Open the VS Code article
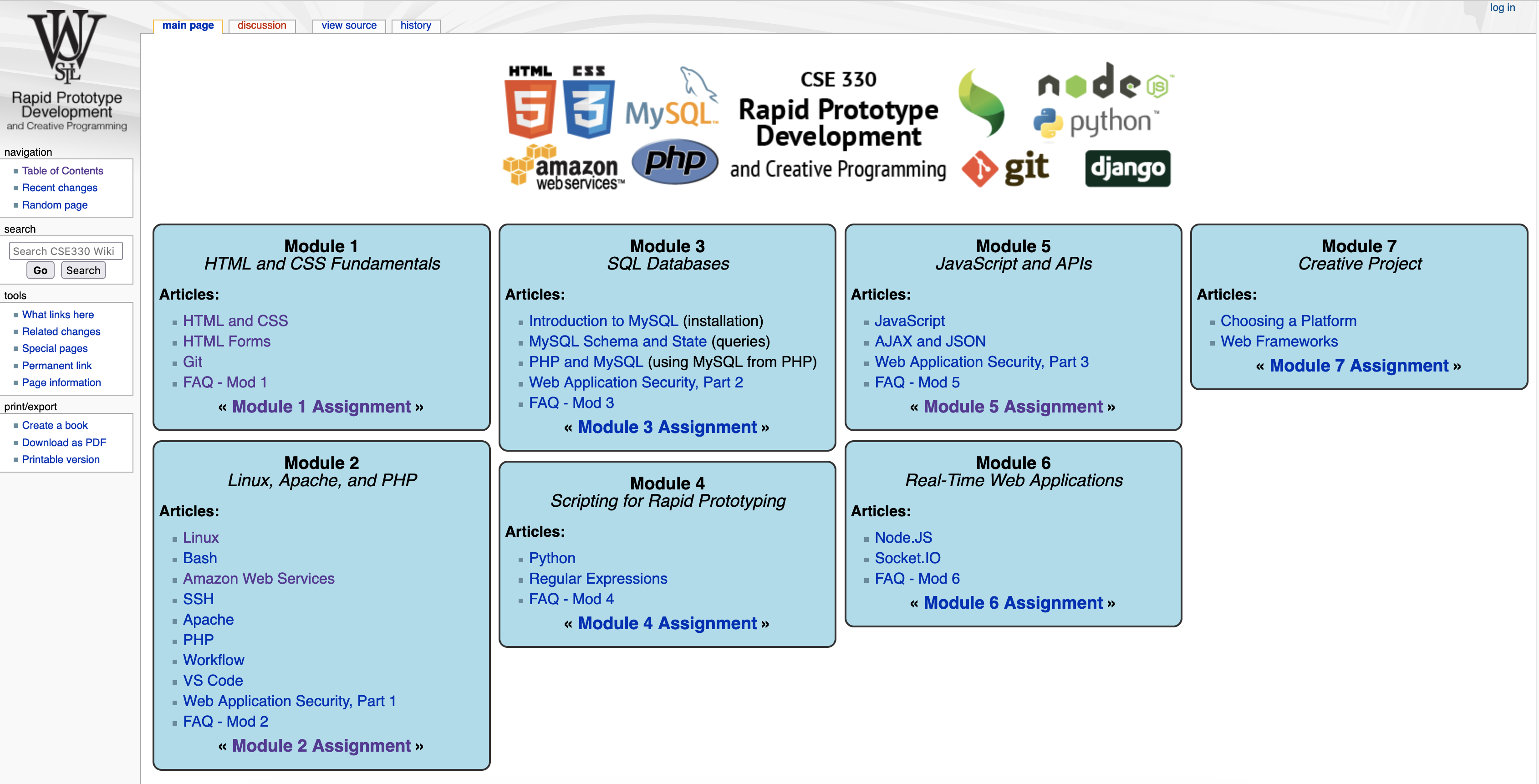This screenshot has width=1539, height=784. [x=213, y=681]
